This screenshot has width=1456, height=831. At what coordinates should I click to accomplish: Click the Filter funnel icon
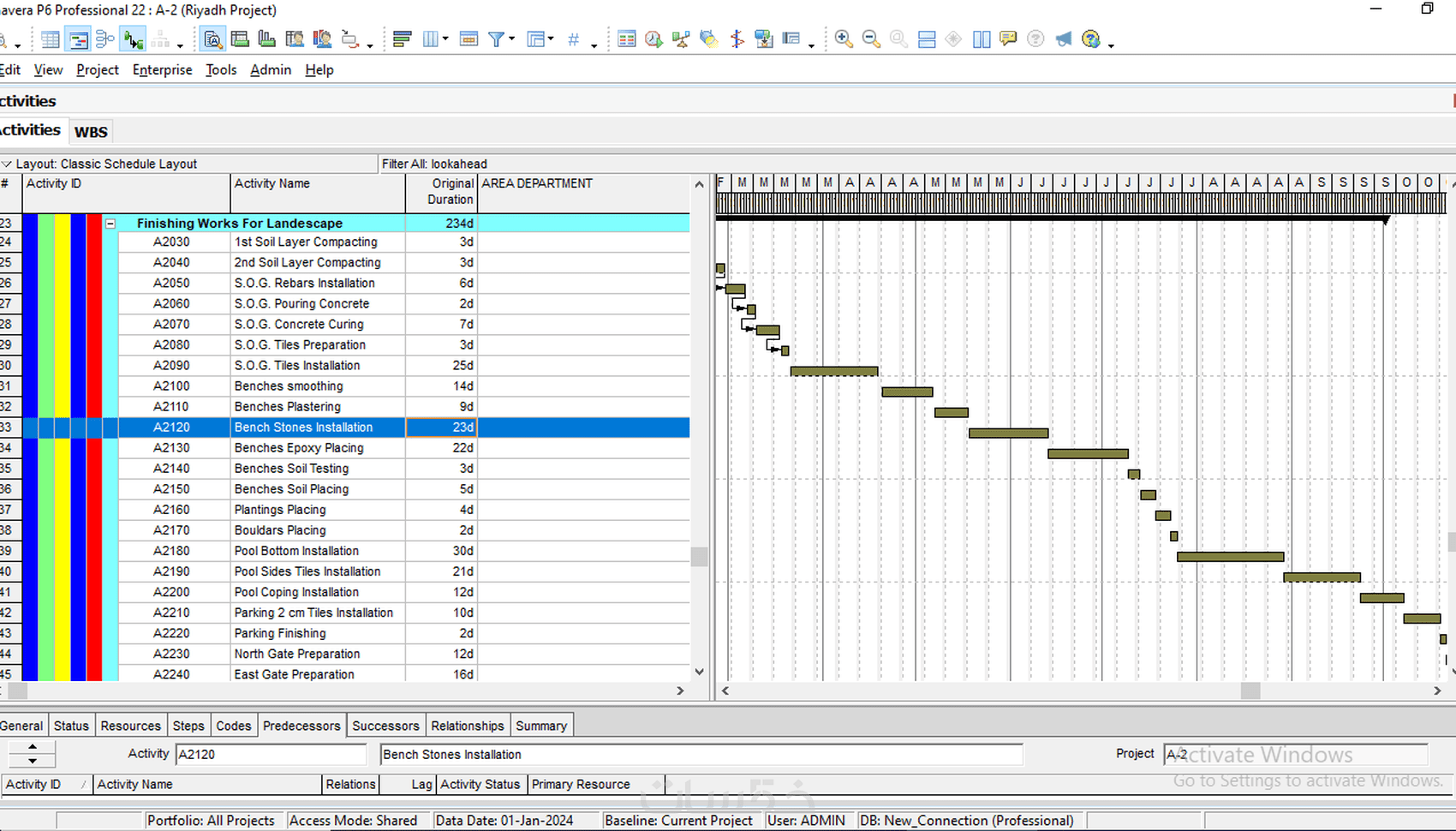click(x=496, y=39)
